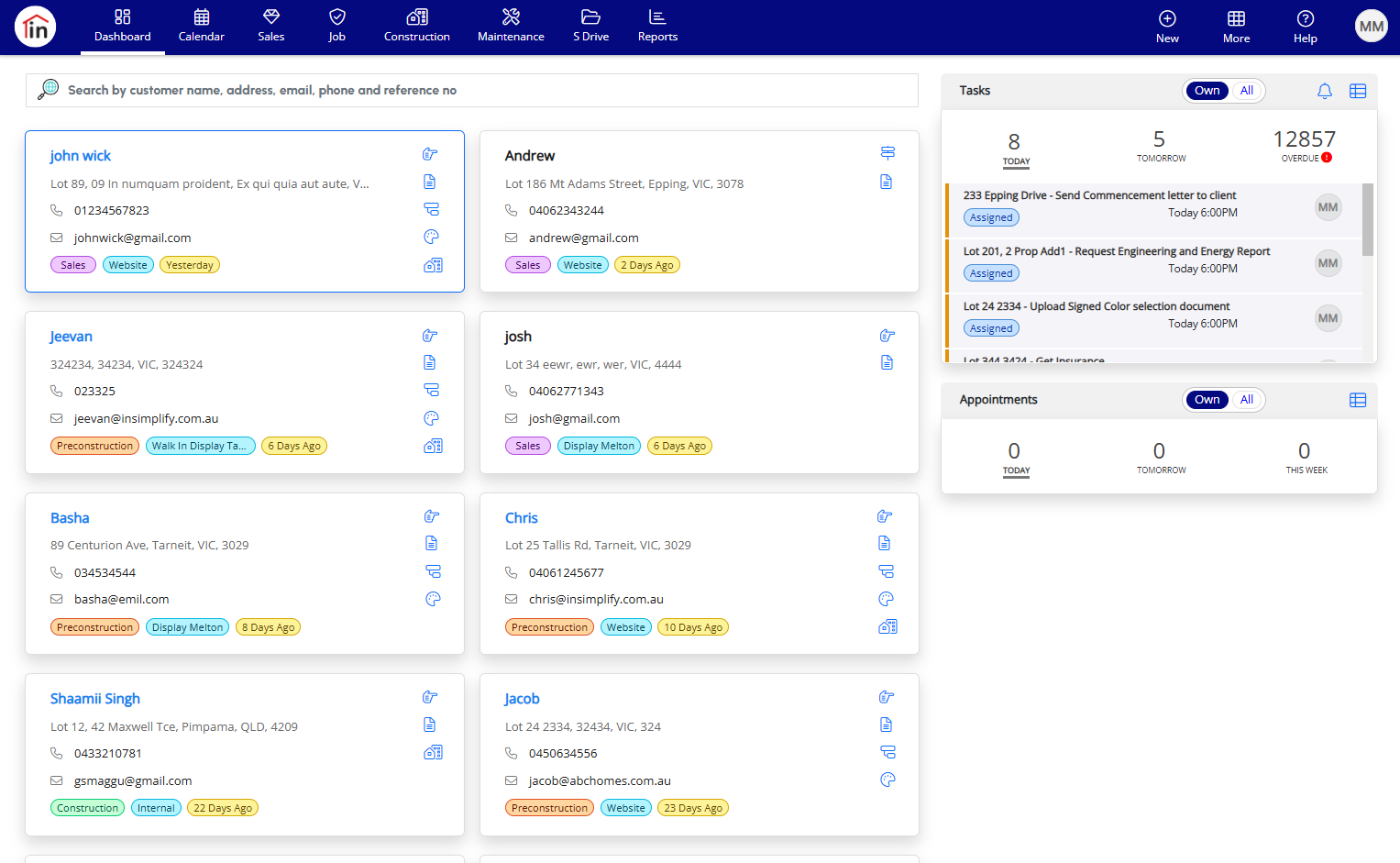Select Own in the Tasks toggle
Viewport: 1400px width, 863px height.
[1207, 91]
